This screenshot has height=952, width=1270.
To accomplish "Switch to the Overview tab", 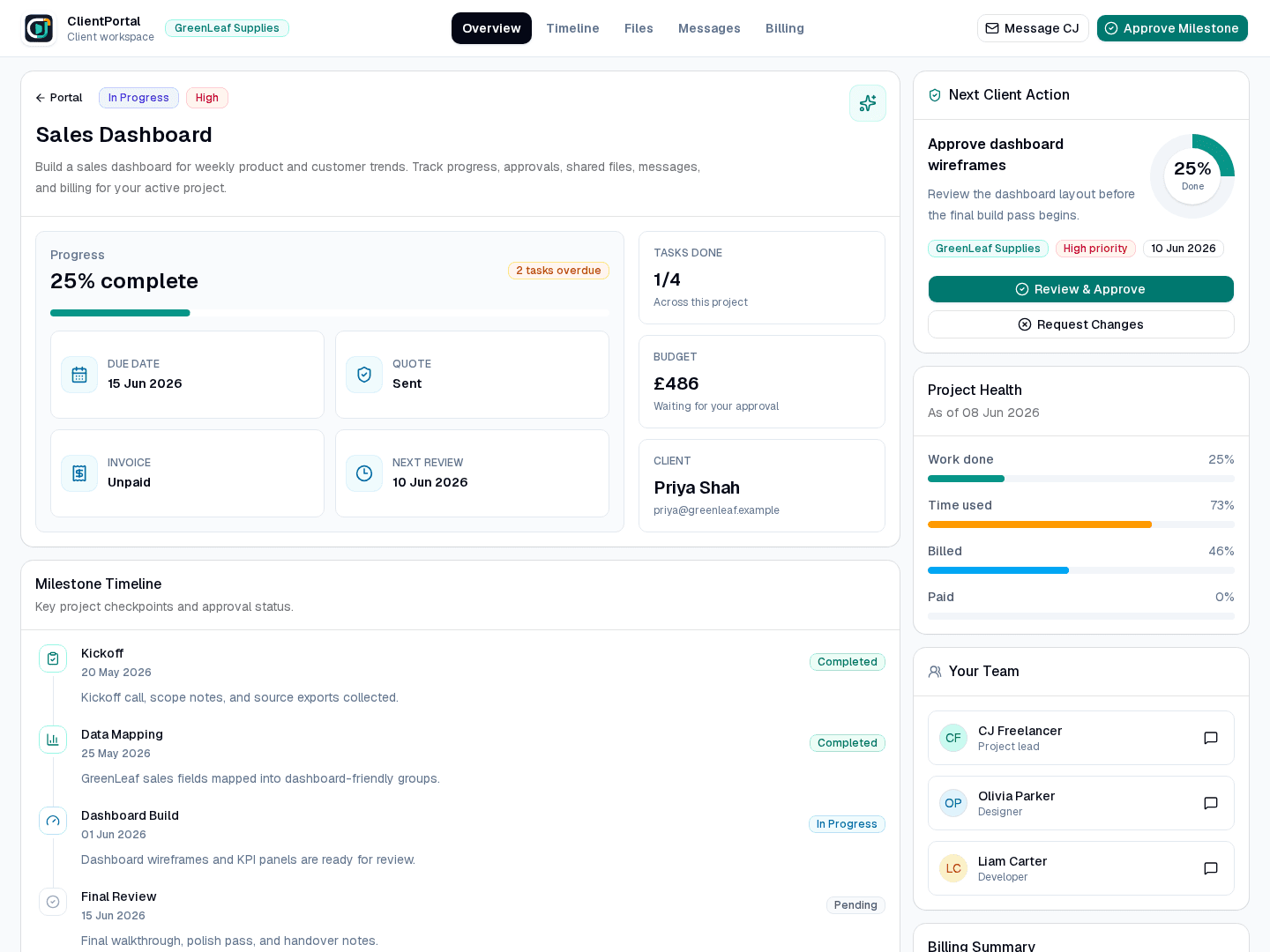I will pyautogui.click(x=491, y=28).
